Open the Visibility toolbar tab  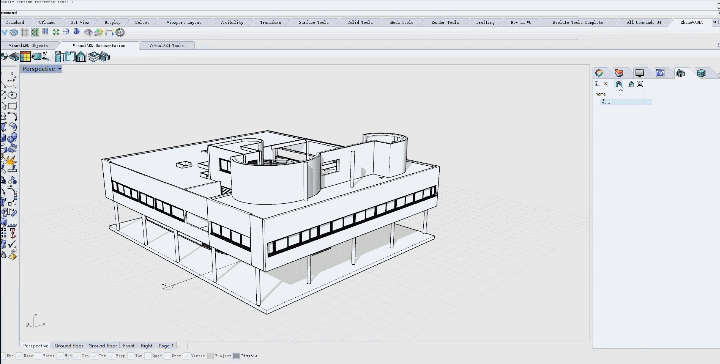[231, 22]
